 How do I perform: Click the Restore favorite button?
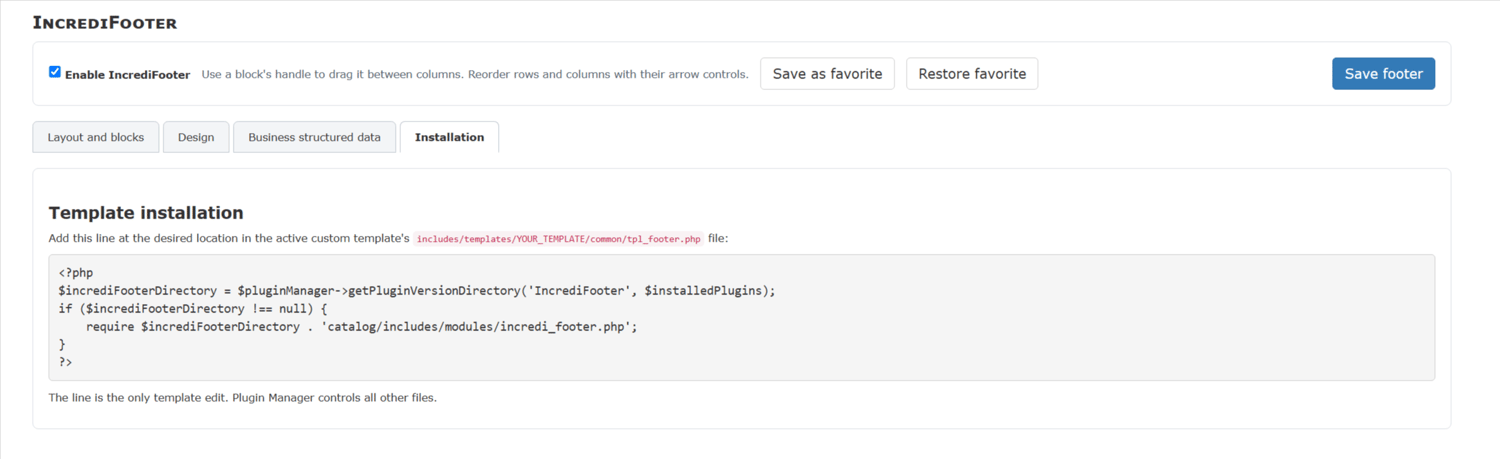point(972,74)
